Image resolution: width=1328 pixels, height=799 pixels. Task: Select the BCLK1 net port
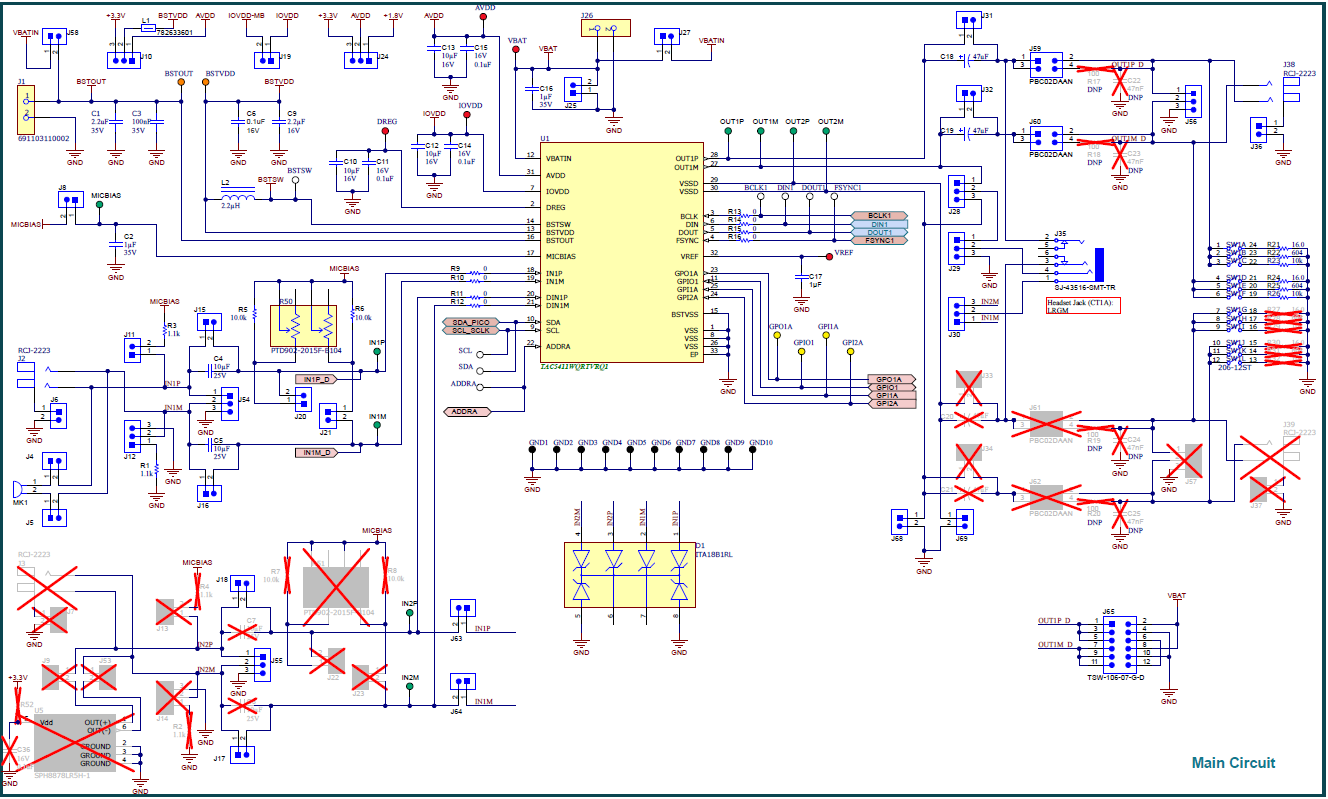(879, 216)
